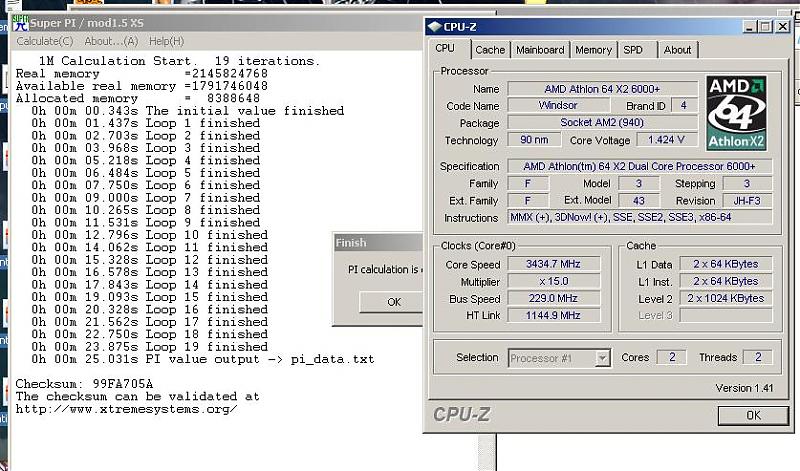
Task: Click the Instructions field listing MMX, SSE
Action: pyautogui.click(x=639, y=217)
